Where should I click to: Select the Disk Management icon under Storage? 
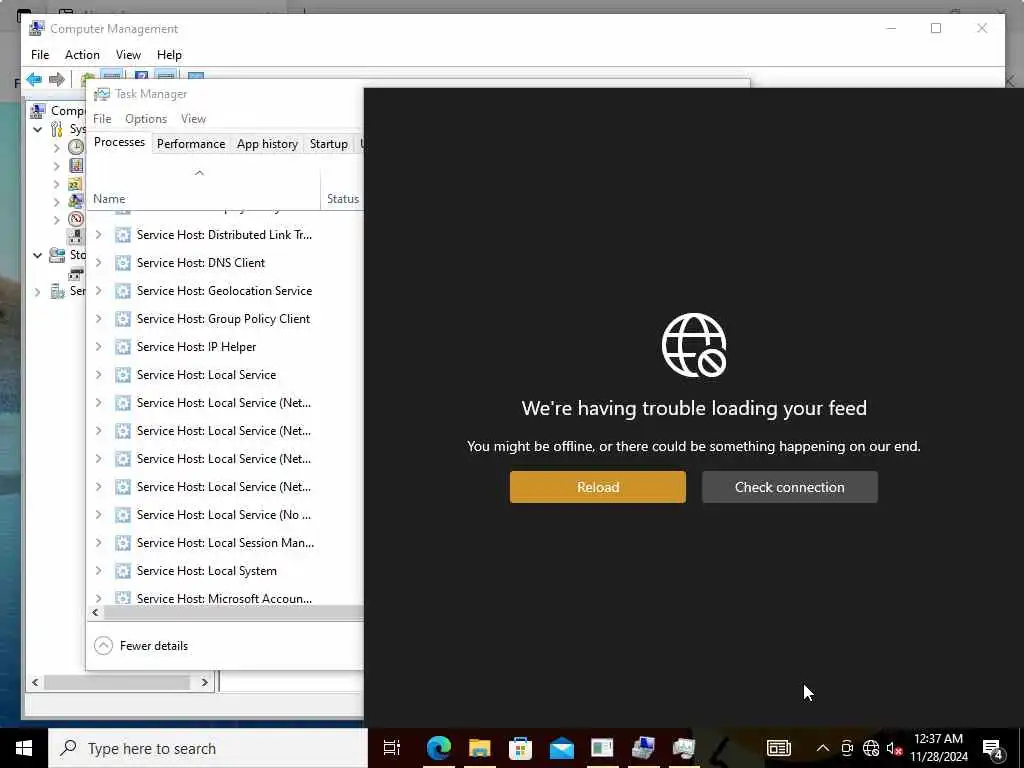(x=76, y=274)
